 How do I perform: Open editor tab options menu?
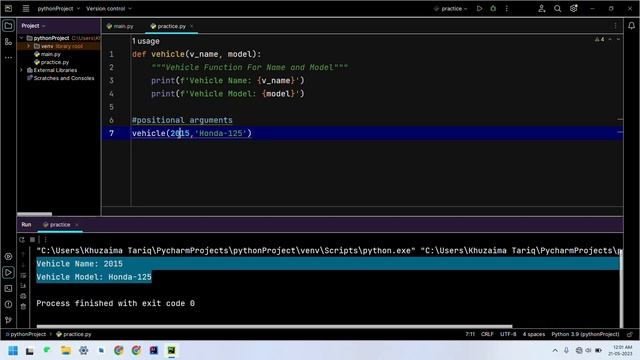pos(615,26)
